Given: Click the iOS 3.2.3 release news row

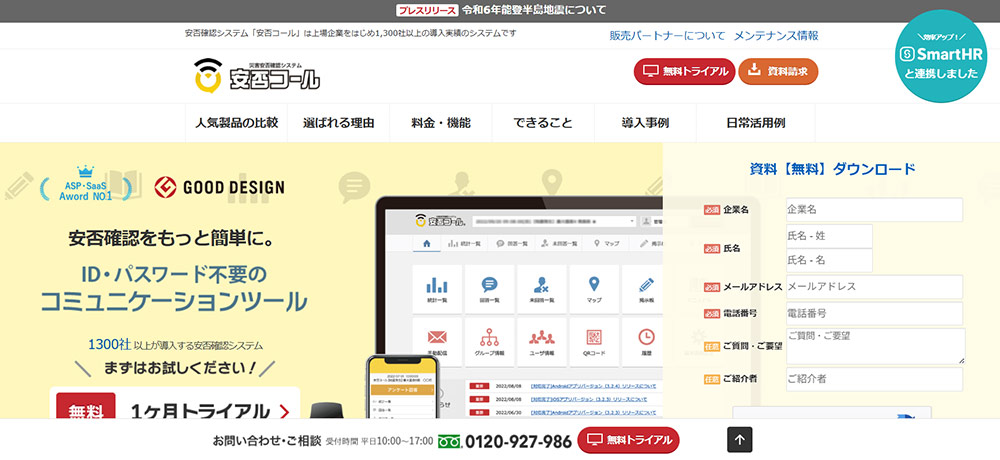Looking at the screenshot, I should [563, 399].
